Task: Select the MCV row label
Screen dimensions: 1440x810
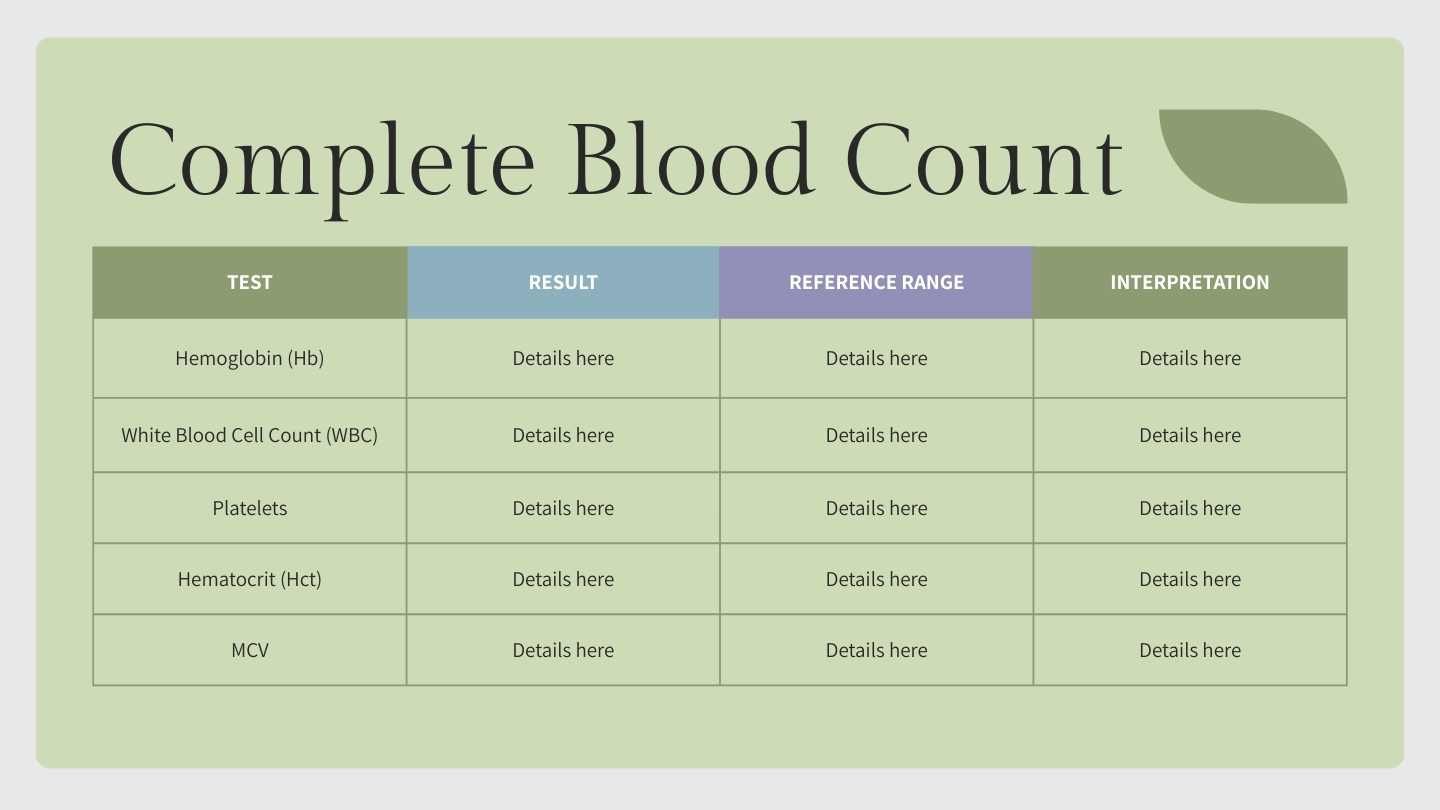Action: 250,650
